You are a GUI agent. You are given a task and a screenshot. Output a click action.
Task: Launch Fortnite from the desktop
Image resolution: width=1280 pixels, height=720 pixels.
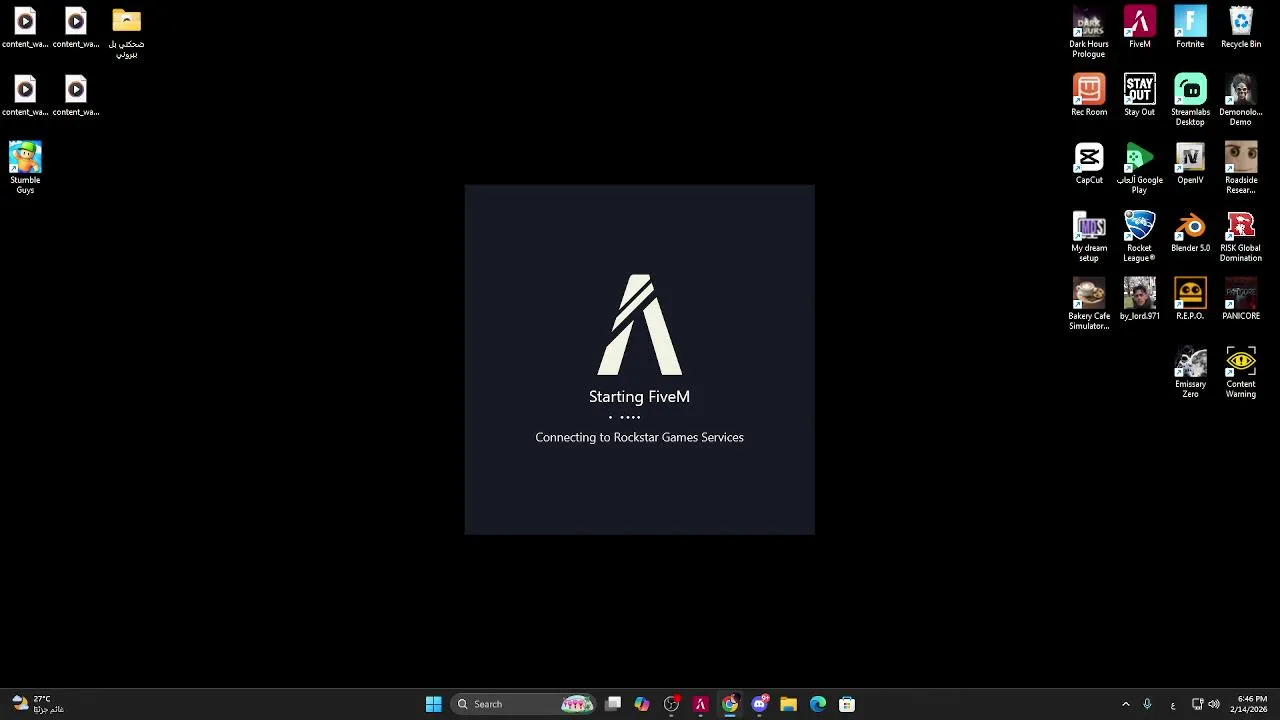[x=1190, y=27]
